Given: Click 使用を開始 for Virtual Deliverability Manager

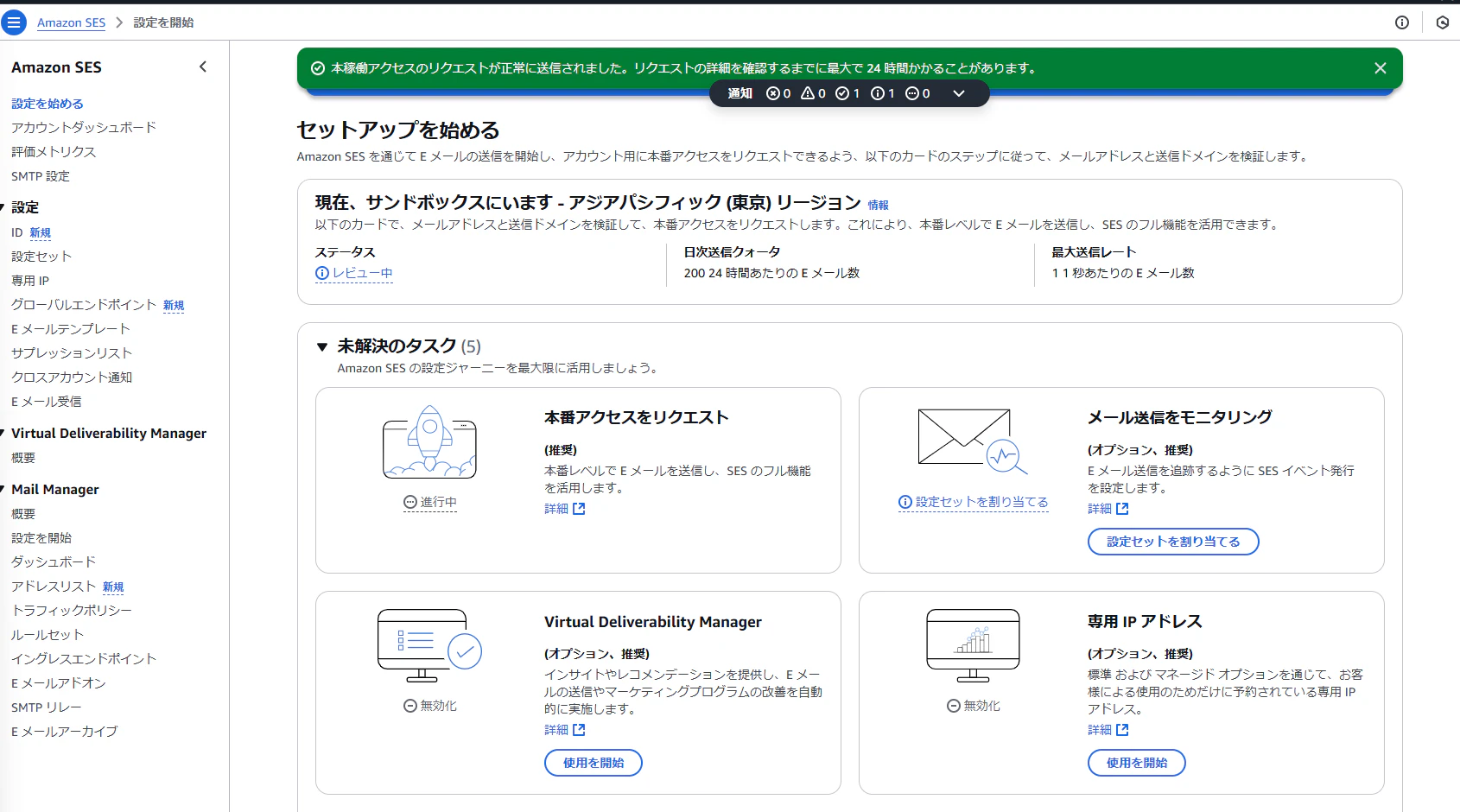Looking at the screenshot, I should tap(594, 763).
